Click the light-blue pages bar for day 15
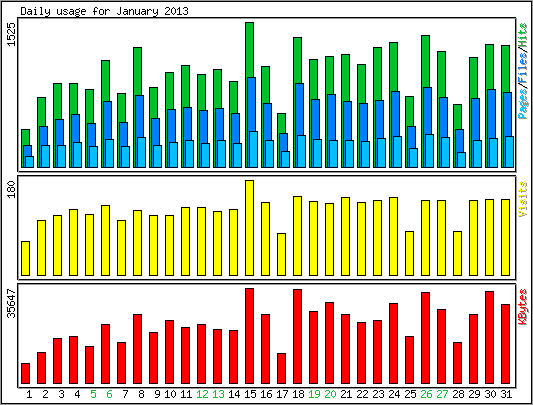Screen dimensions: 533x405 [254, 149]
